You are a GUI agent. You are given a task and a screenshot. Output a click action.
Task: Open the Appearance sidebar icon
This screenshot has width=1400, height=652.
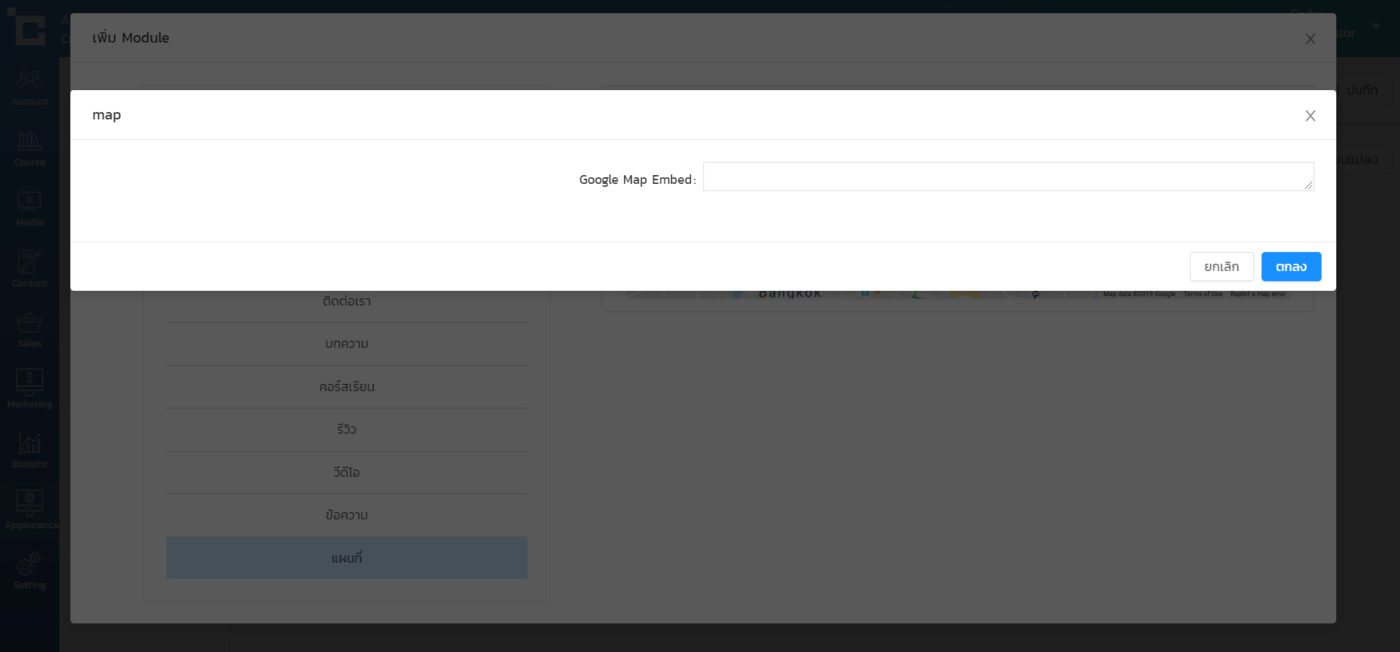tap(29, 504)
